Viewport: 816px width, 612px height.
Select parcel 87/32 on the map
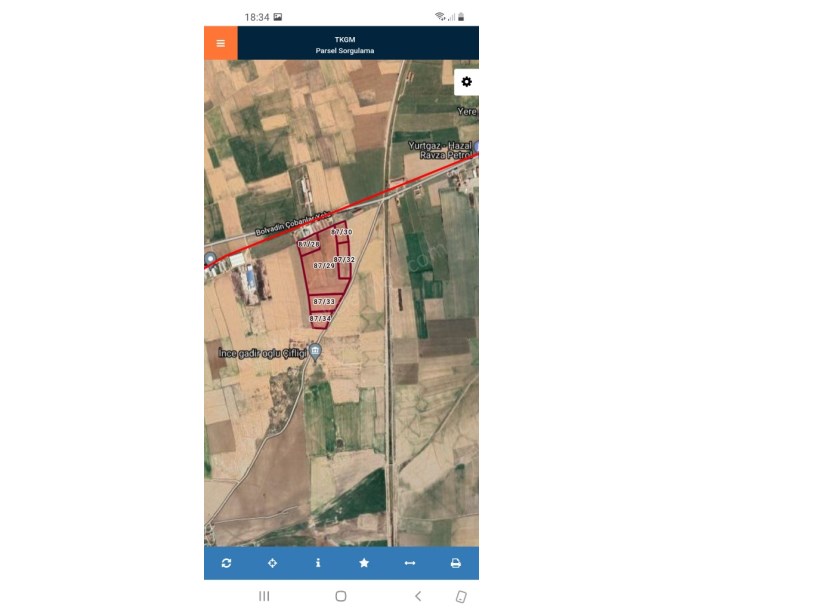[x=344, y=259]
